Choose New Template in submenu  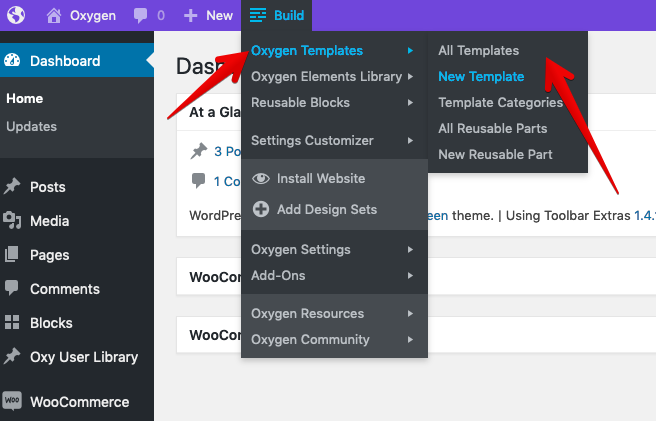pos(481,77)
